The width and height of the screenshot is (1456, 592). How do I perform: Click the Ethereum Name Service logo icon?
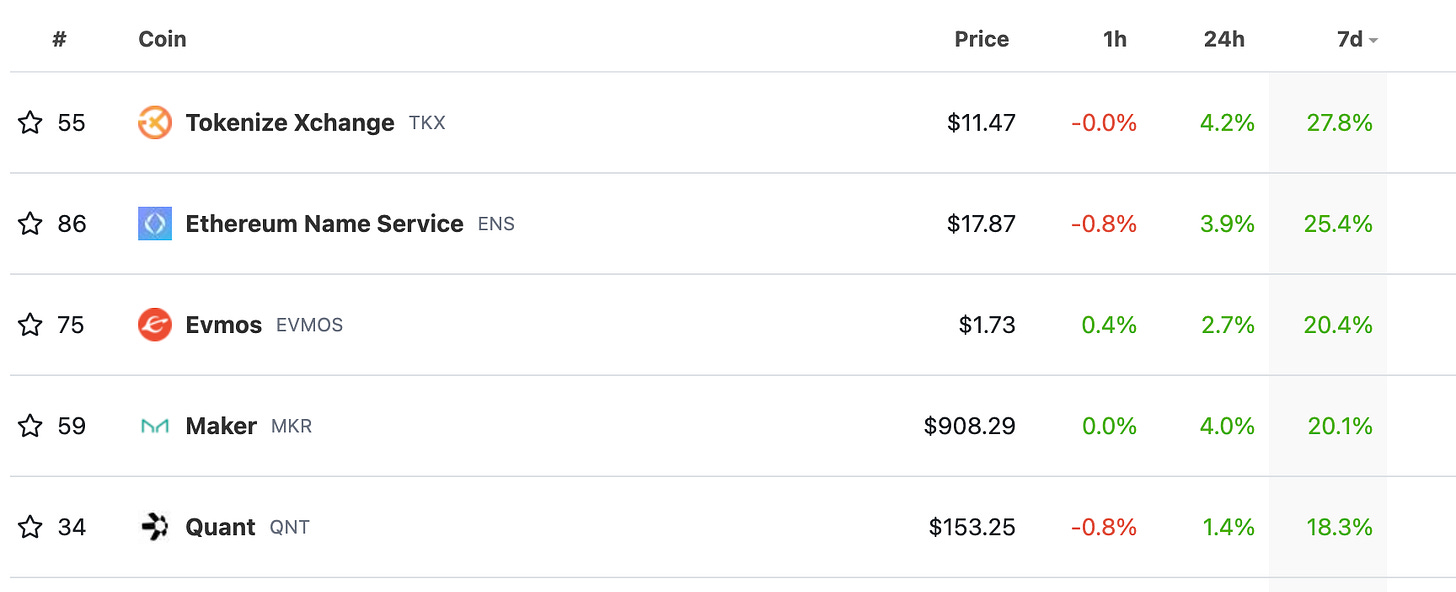pyautogui.click(x=155, y=224)
